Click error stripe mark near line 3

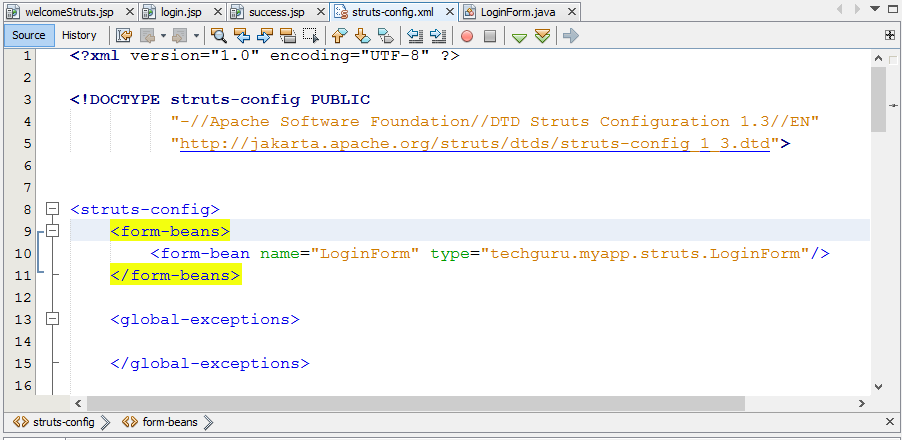[x=893, y=106]
